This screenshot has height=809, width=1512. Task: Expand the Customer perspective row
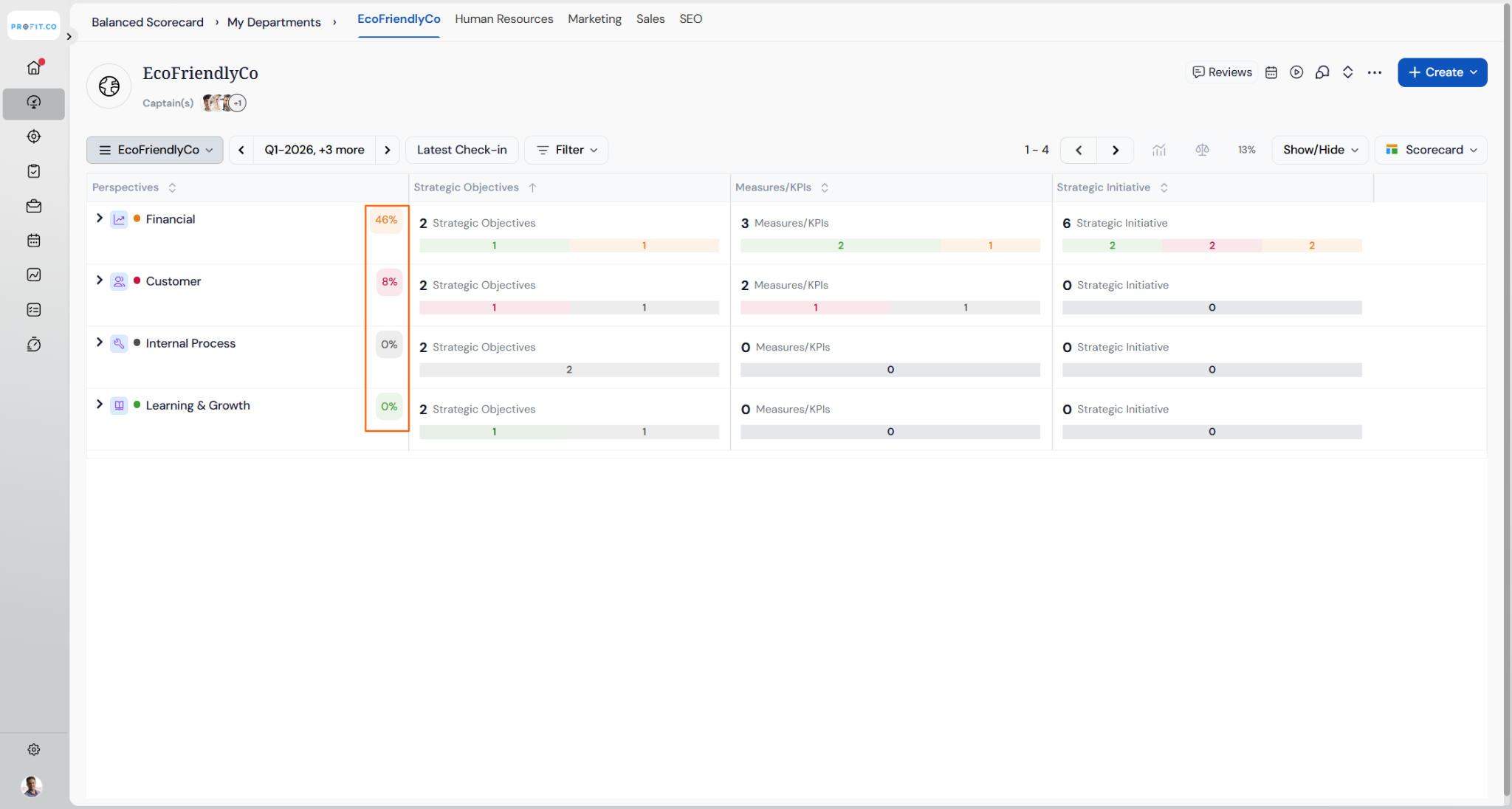click(100, 280)
